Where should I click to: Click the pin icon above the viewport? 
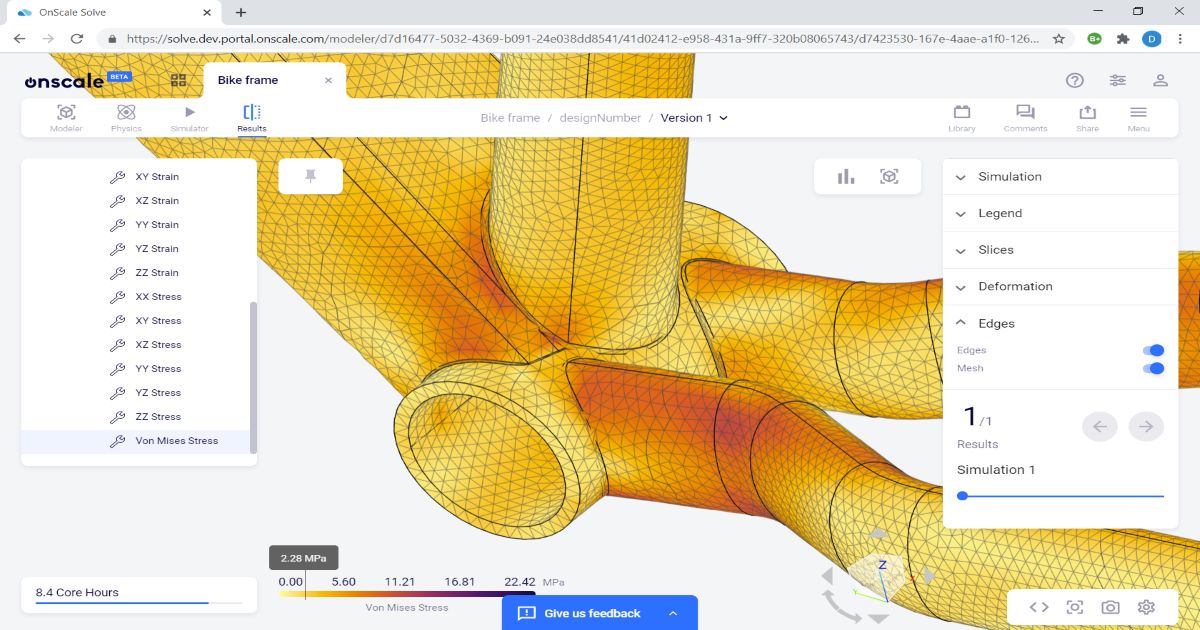click(311, 176)
